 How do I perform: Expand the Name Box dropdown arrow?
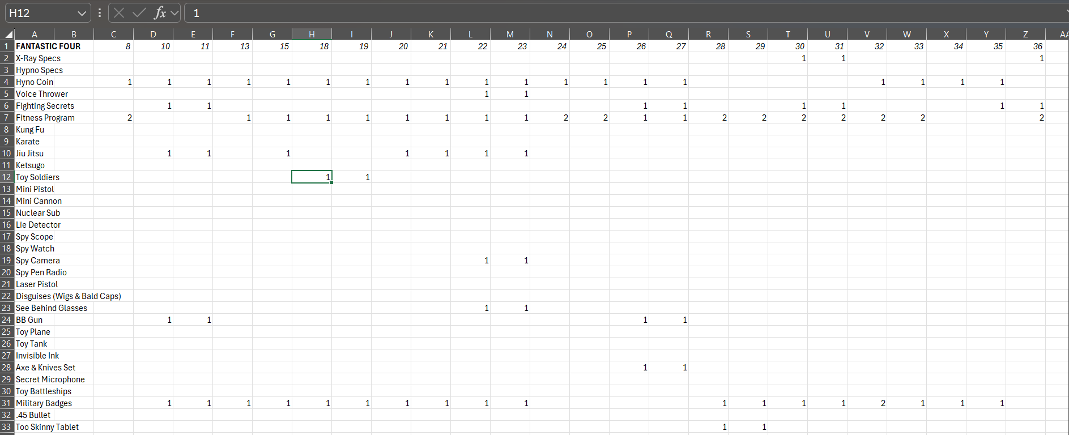click(83, 13)
